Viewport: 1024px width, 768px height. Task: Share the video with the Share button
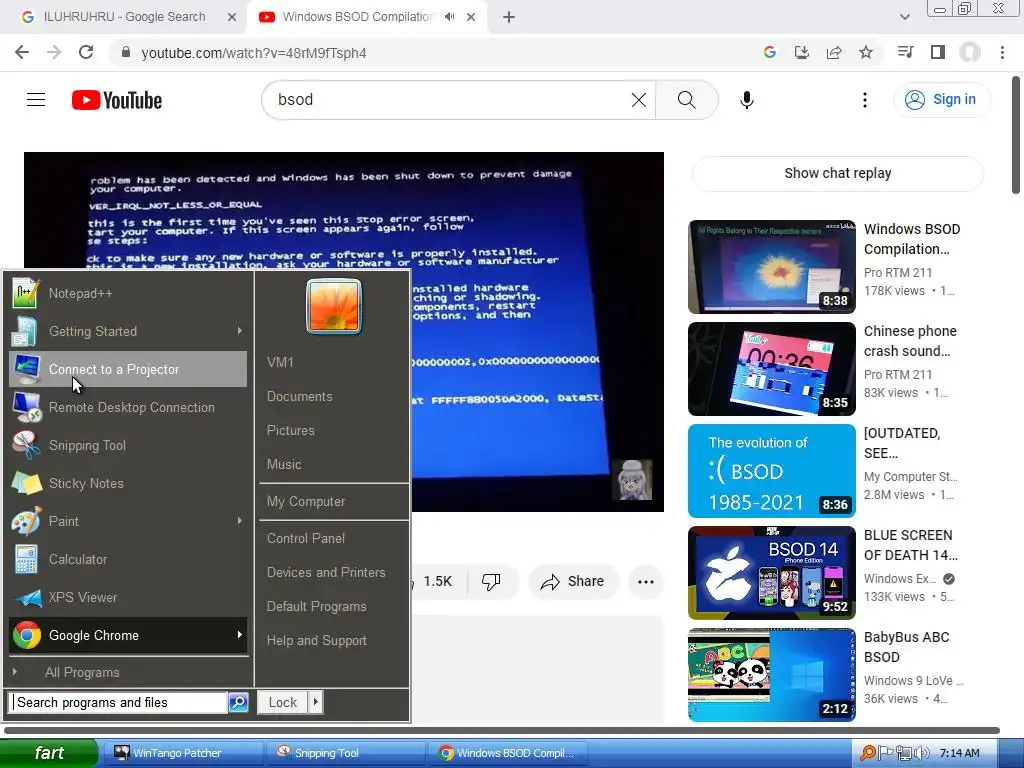click(573, 581)
